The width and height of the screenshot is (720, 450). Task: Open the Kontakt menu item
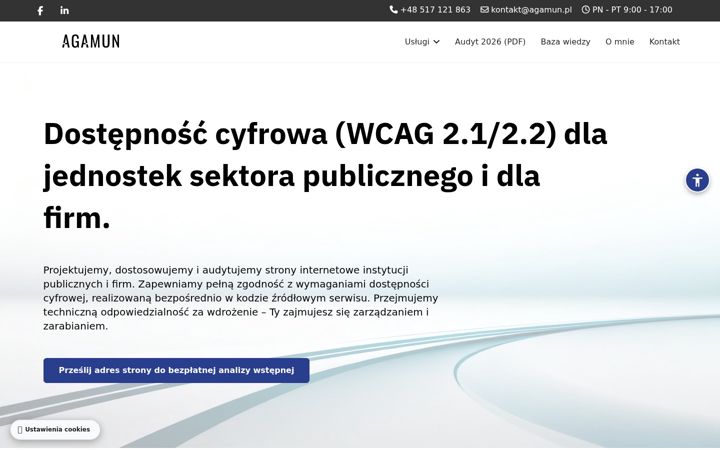664,42
